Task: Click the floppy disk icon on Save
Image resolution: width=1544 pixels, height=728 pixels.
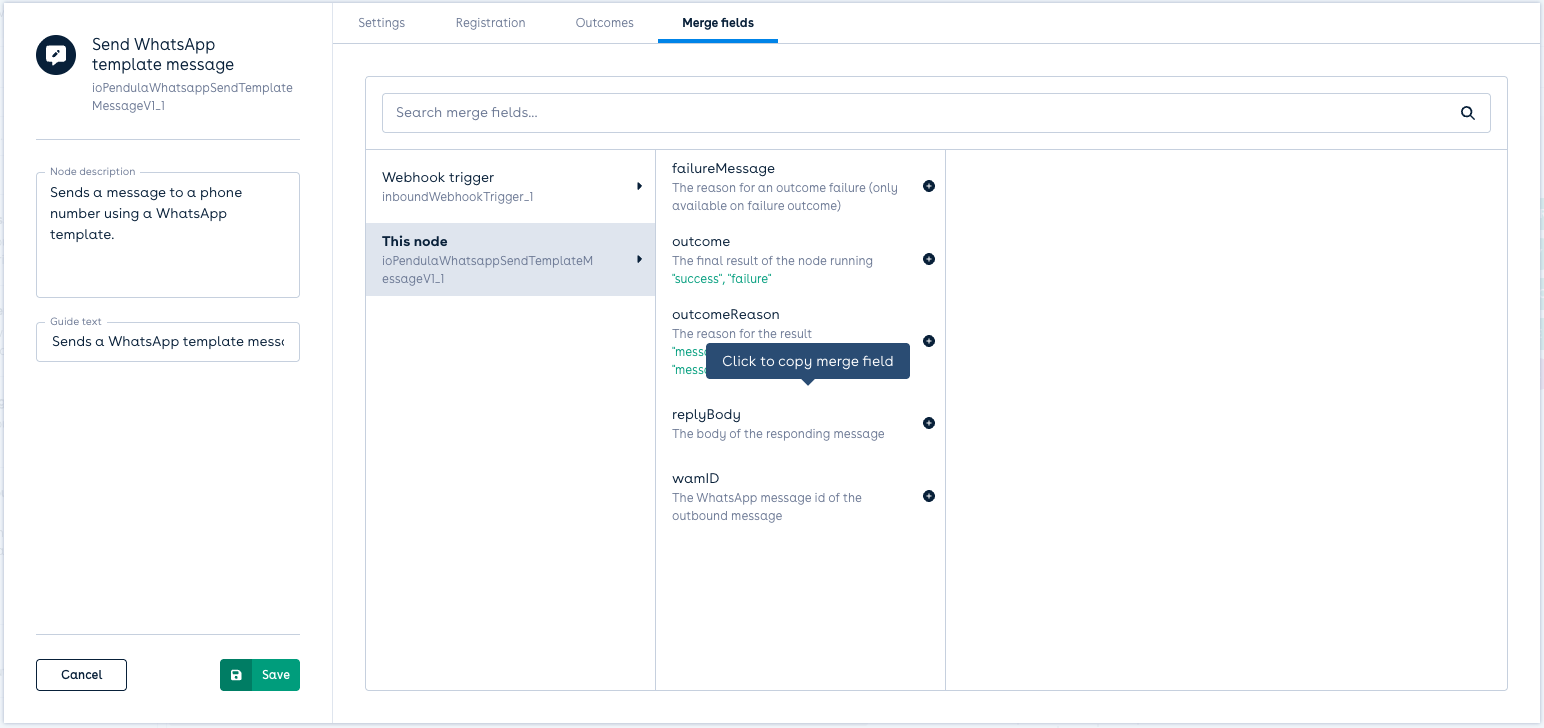Action: coord(236,675)
